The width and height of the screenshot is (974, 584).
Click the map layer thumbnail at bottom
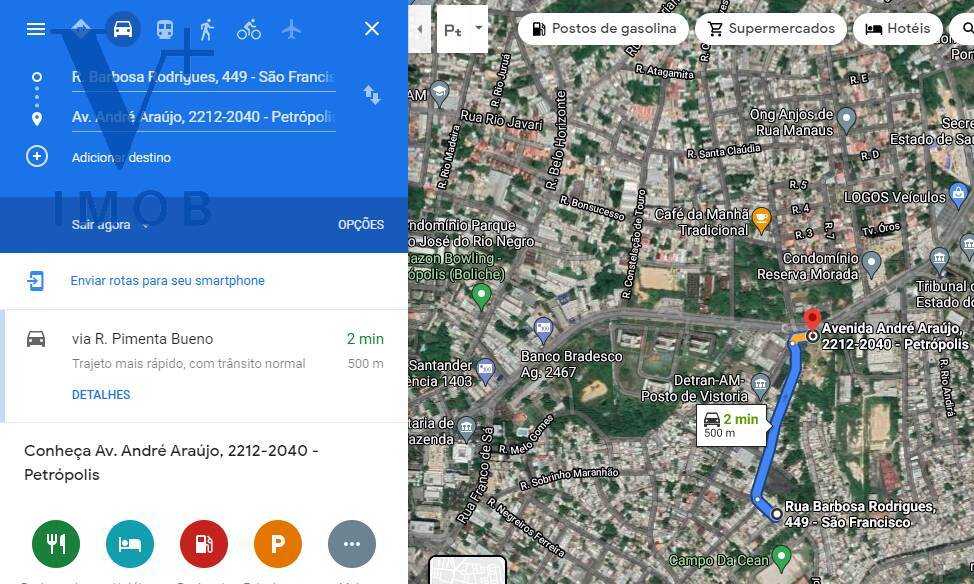pyautogui.click(x=468, y=570)
